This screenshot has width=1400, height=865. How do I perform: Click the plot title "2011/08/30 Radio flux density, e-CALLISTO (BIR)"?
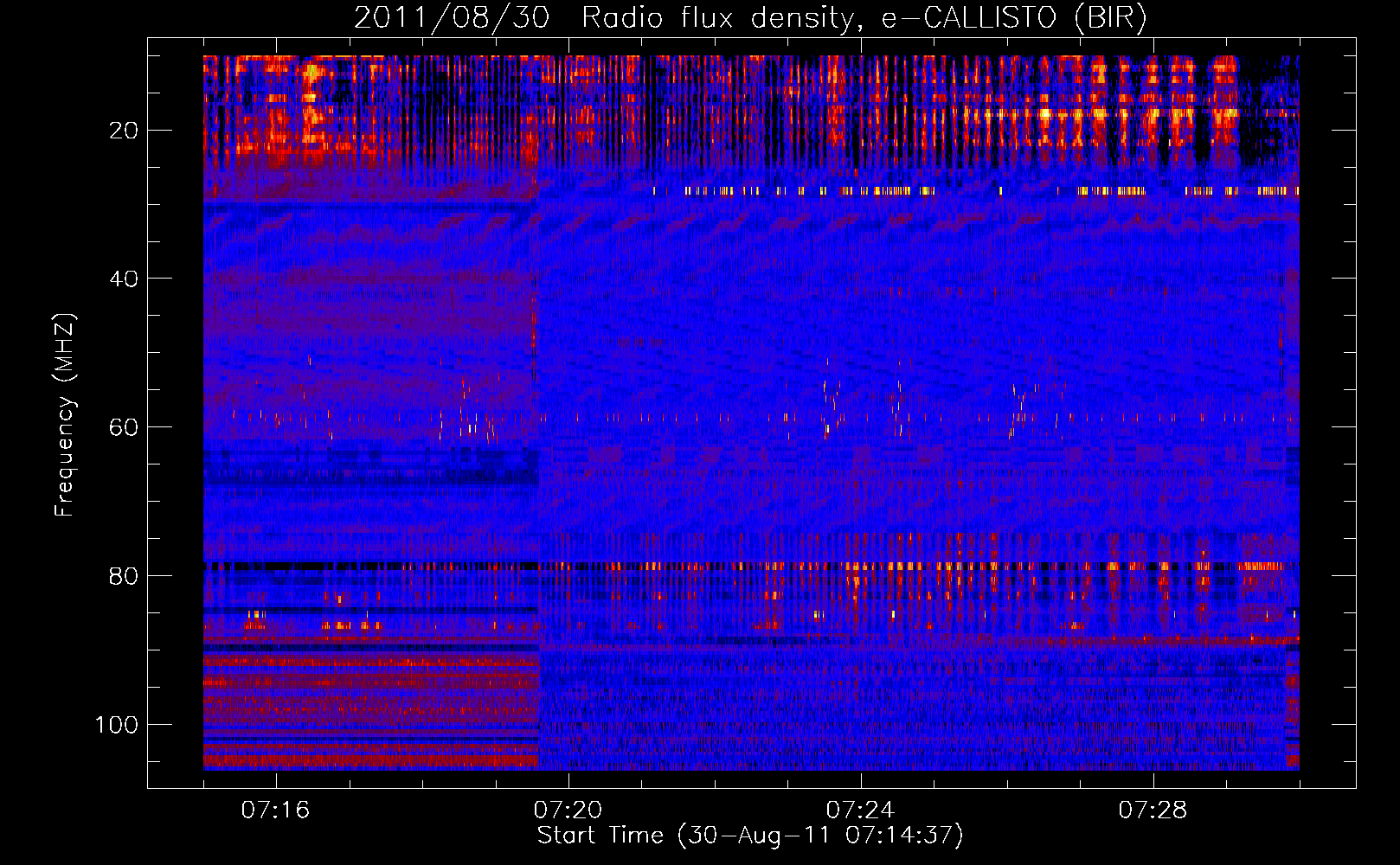750,18
